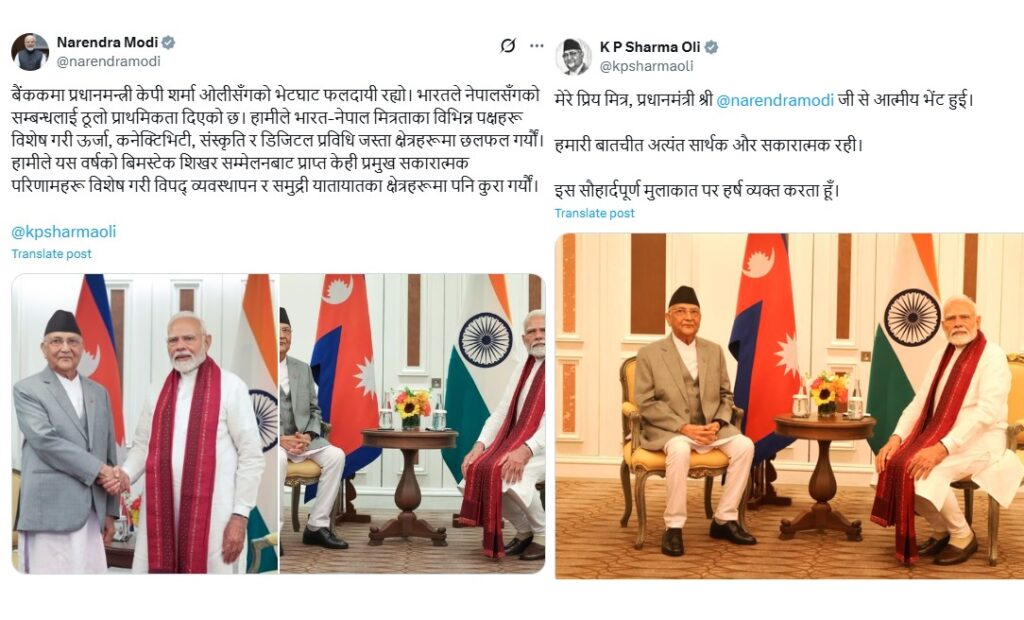Click the Hindi text of Oli's post
The height and width of the screenshot is (620, 1024).
764,145
